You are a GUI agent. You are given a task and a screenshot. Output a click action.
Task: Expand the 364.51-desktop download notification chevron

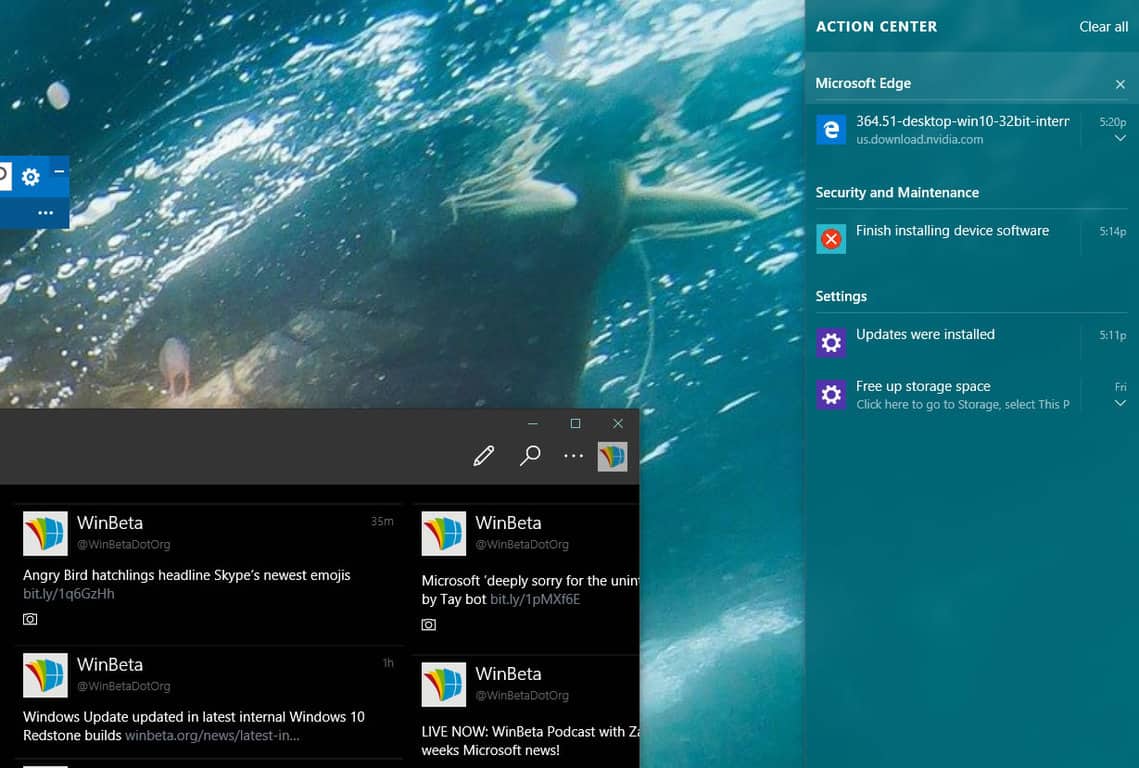pyautogui.click(x=1120, y=138)
